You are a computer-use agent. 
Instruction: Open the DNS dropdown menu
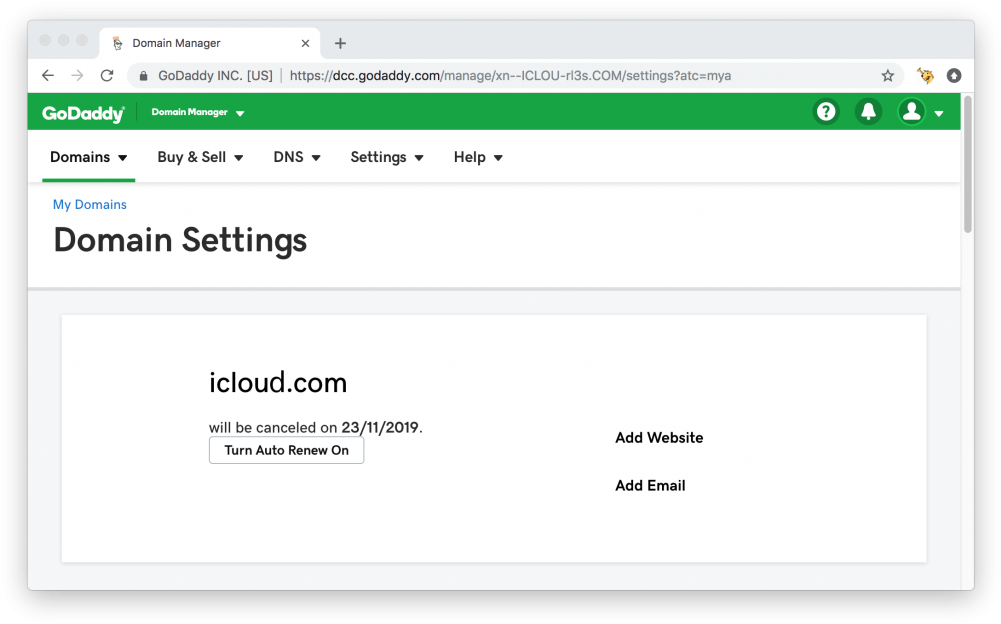tap(296, 157)
